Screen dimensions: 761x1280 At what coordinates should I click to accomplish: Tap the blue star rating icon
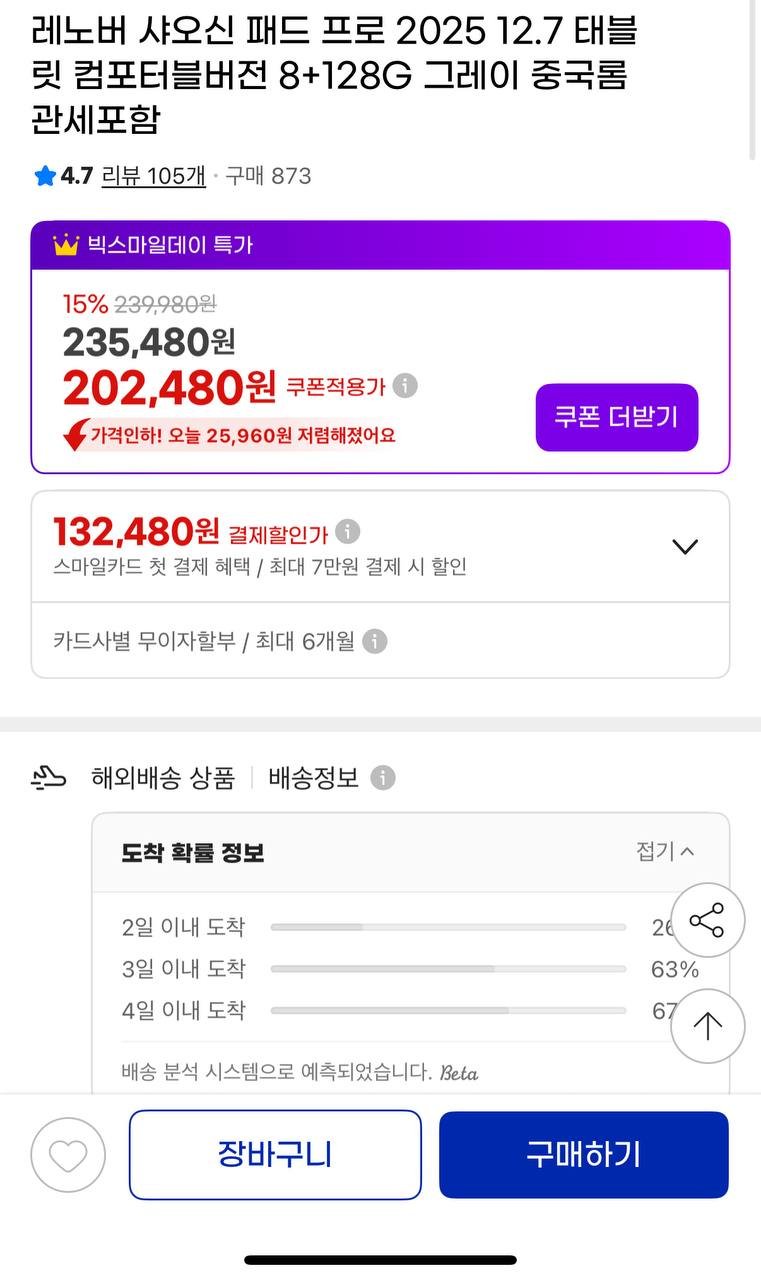coord(45,177)
